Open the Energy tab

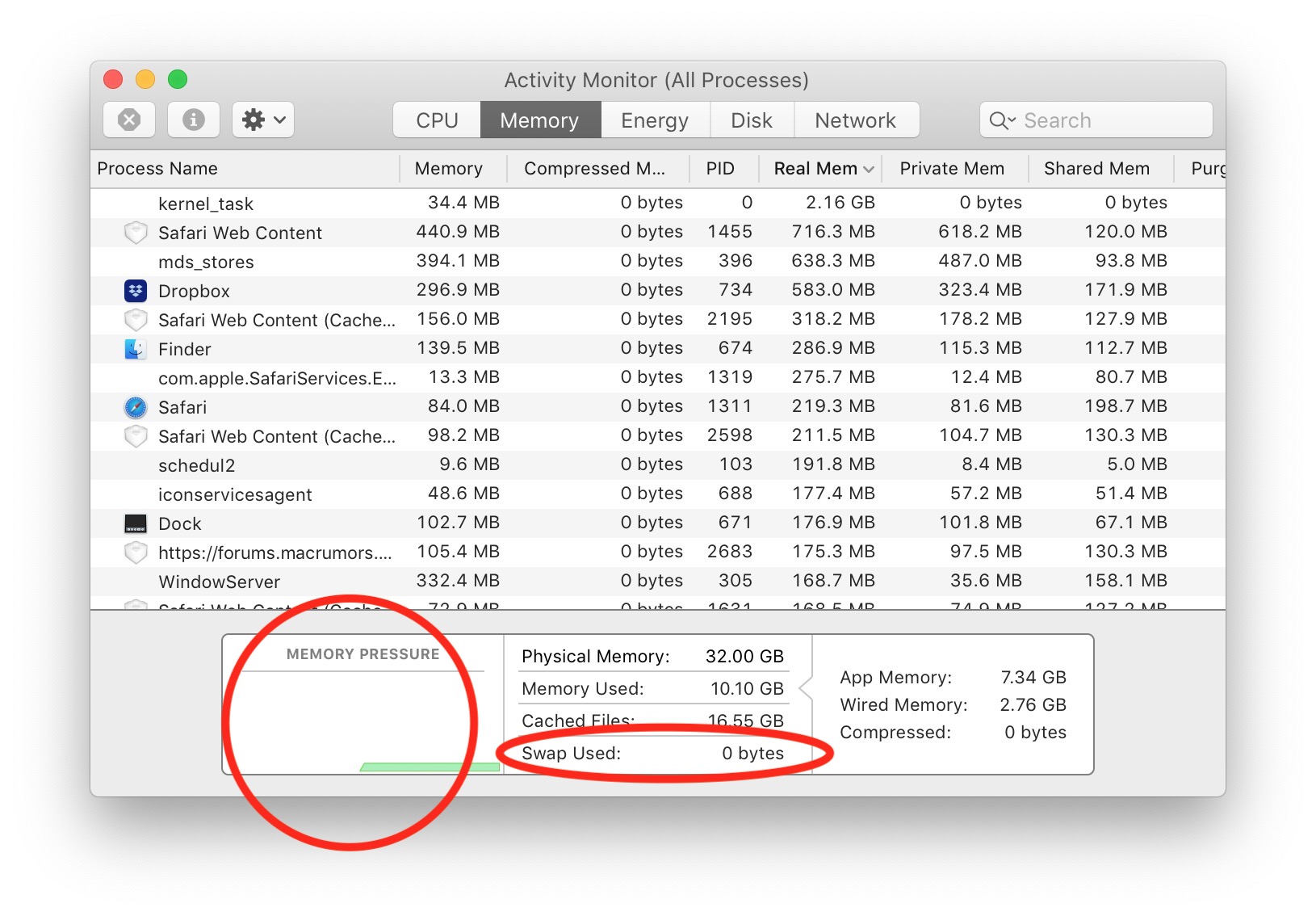coord(655,120)
